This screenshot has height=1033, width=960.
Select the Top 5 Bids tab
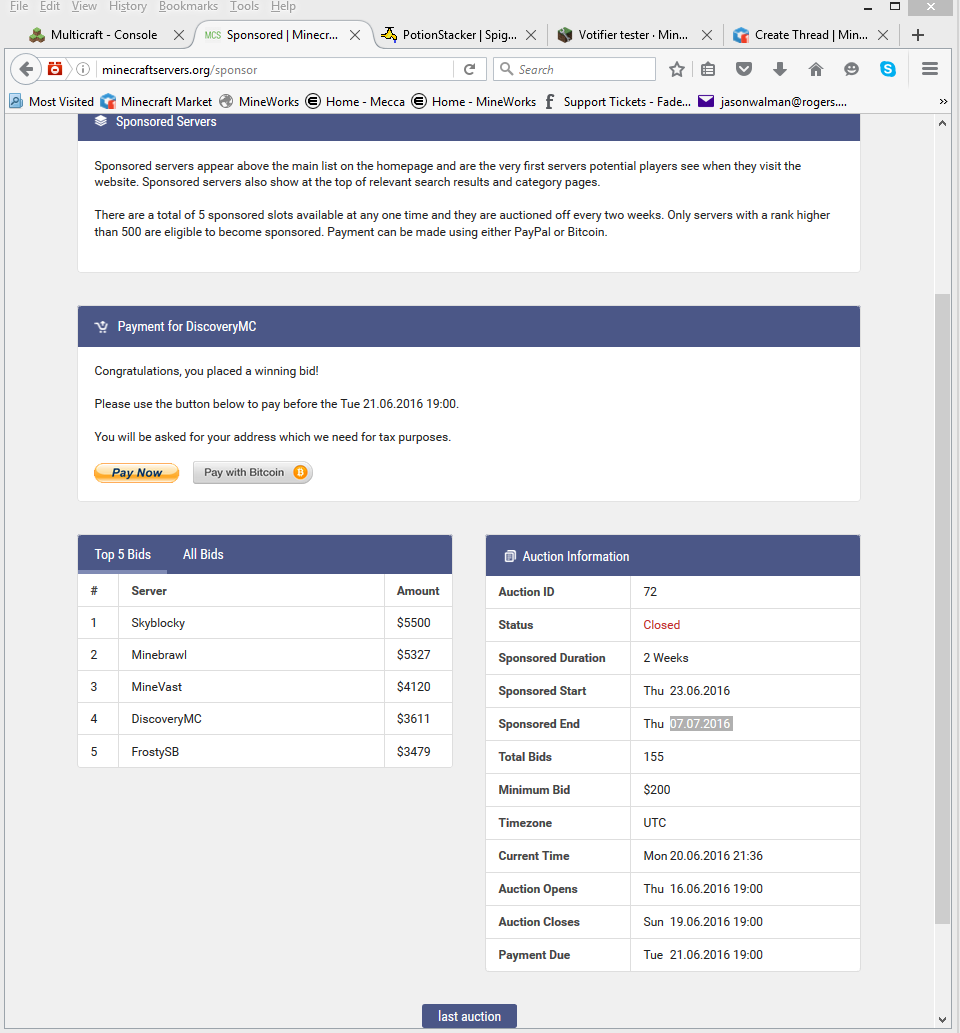tap(123, 555)
